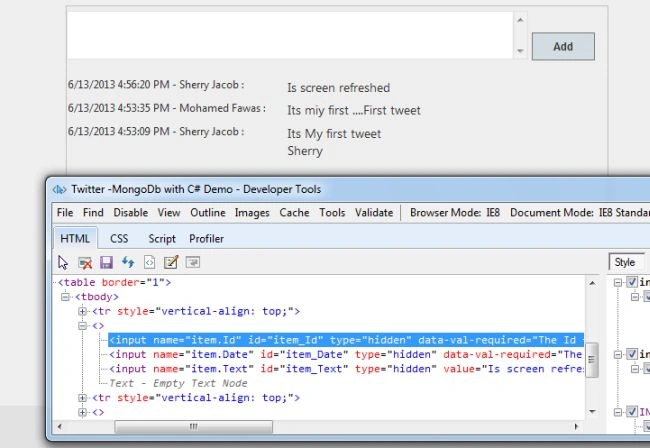Viewport: 650px width, 448px height.
Task: Click the tweet text "Is screen refreshed"
Action: click(339, 88)
